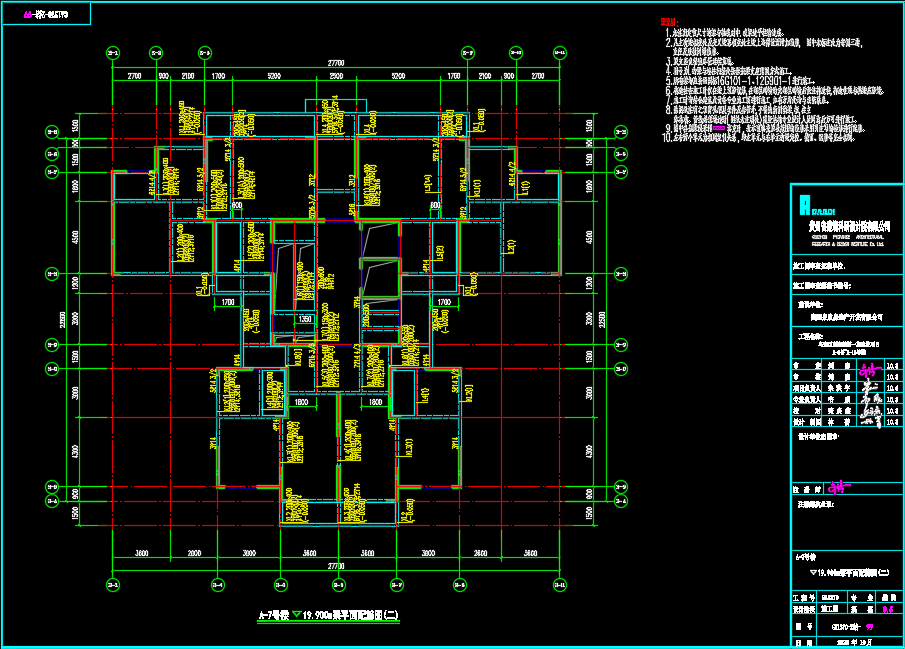Click the magenta sample swatch in note 9

point(719,128)
